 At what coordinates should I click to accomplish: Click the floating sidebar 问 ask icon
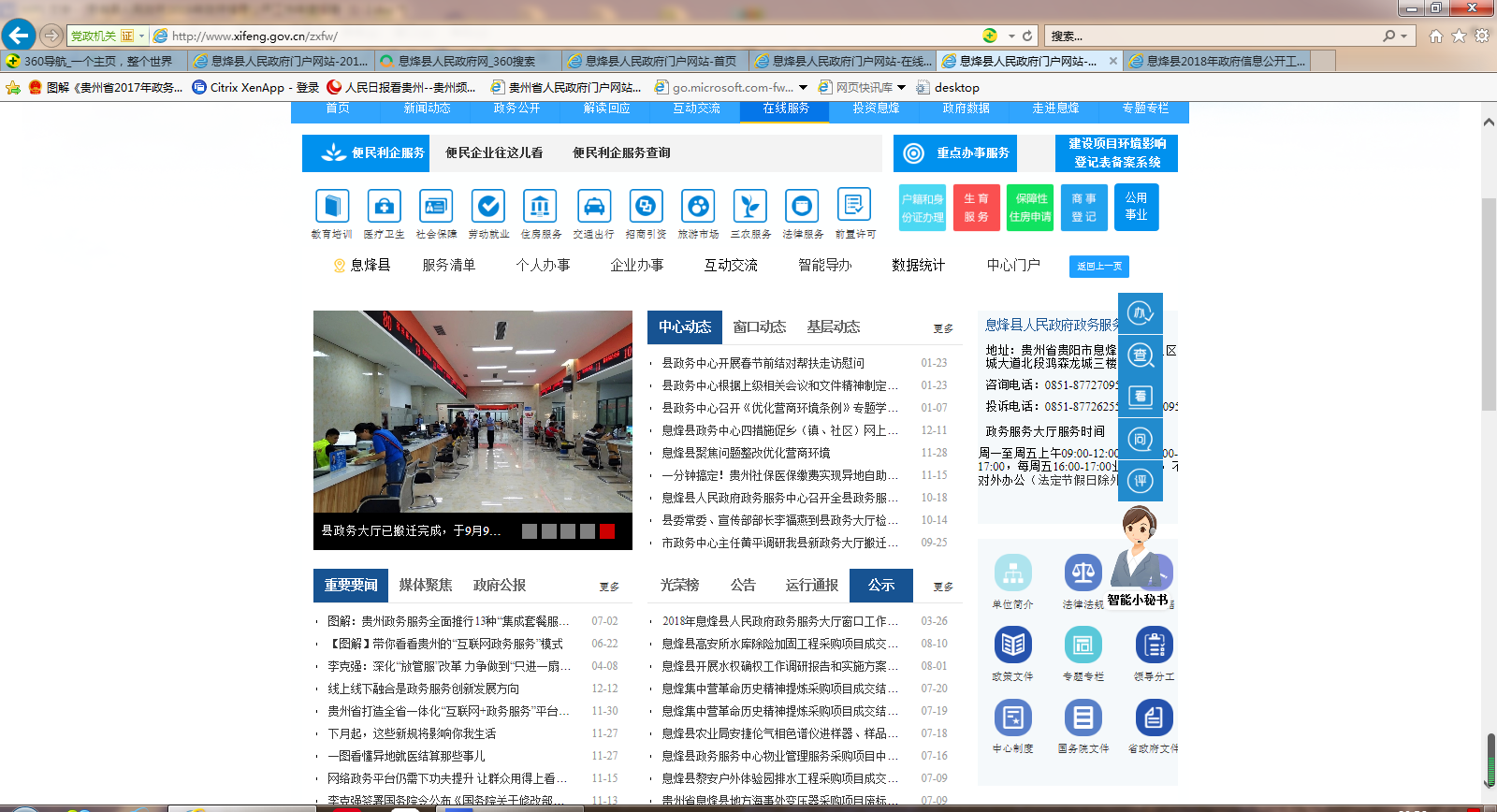coord(1140,440)
